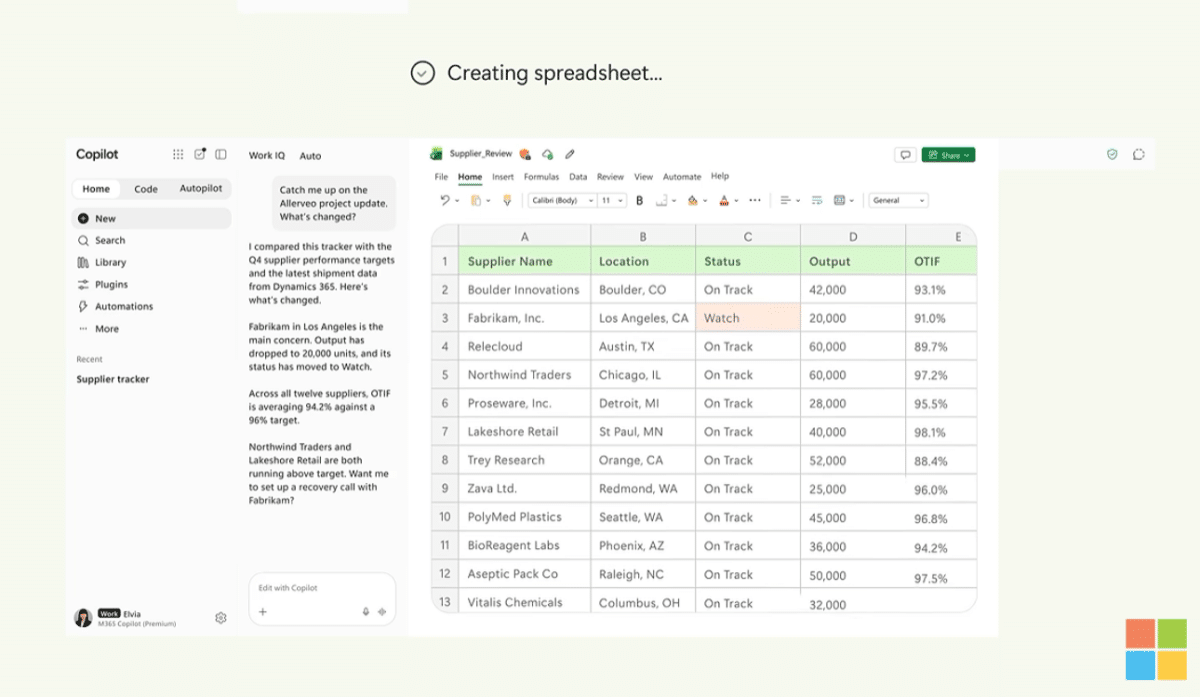This screenshot has height=697, width=1200.
Task: Open Automations in Copilot sidebar
Action: coord(115,306)
